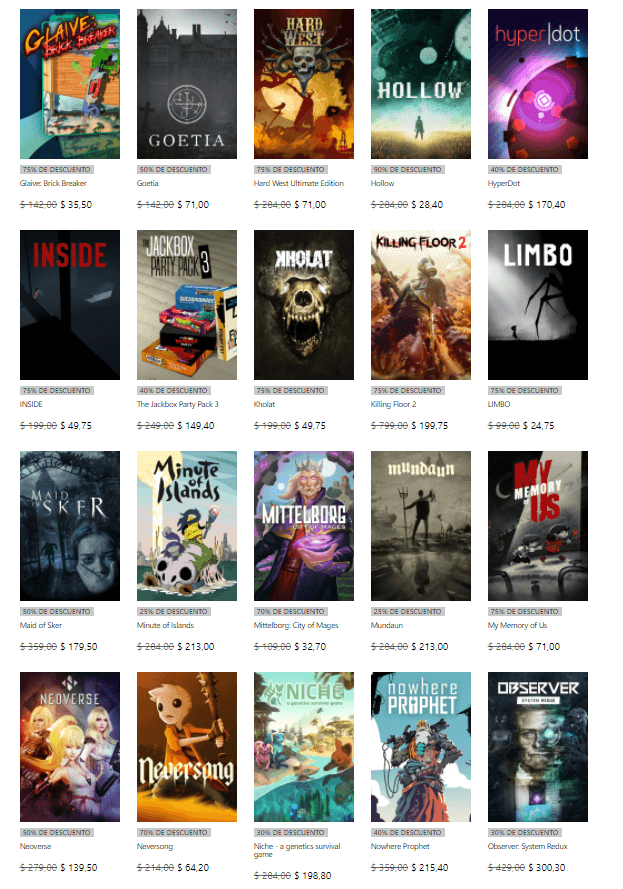Click the Mittelborg: City of Mages cover

[304, 526]
